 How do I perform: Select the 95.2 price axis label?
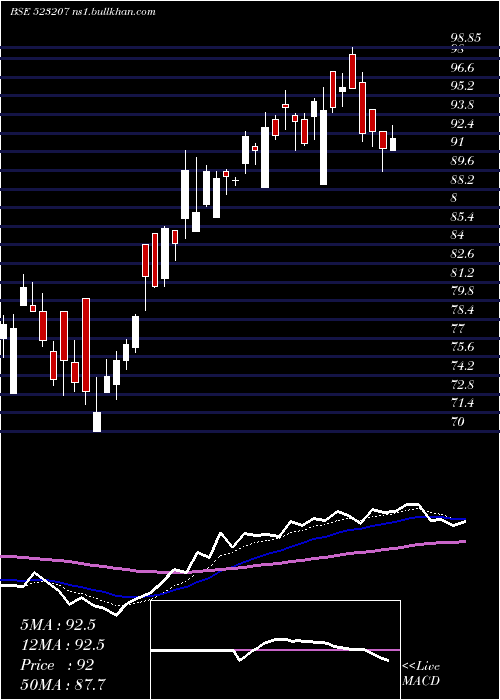[x=462, y=86]
